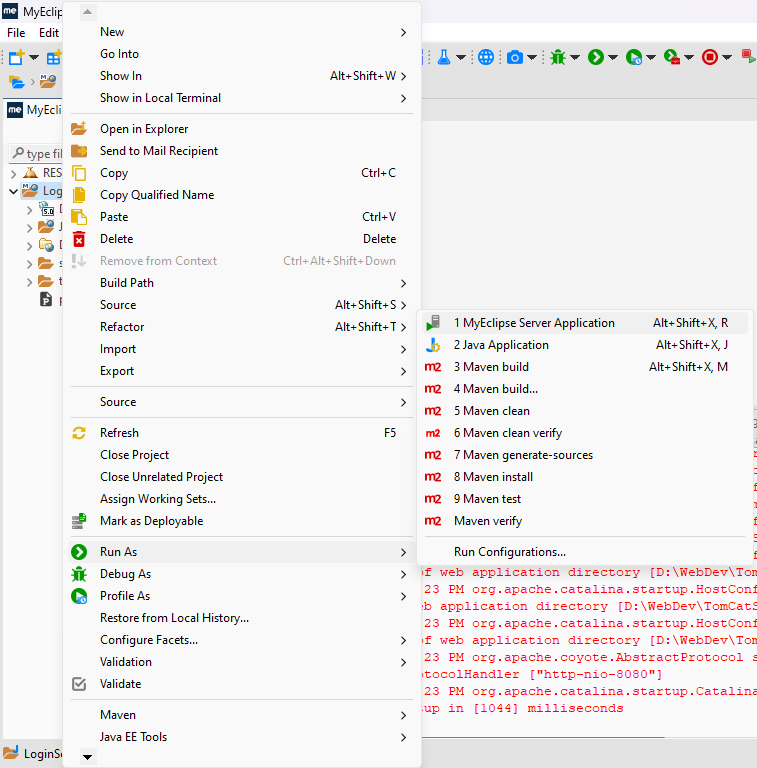Select Go Into from the context menu
The image size is (757, 768).
coord(119,54)
